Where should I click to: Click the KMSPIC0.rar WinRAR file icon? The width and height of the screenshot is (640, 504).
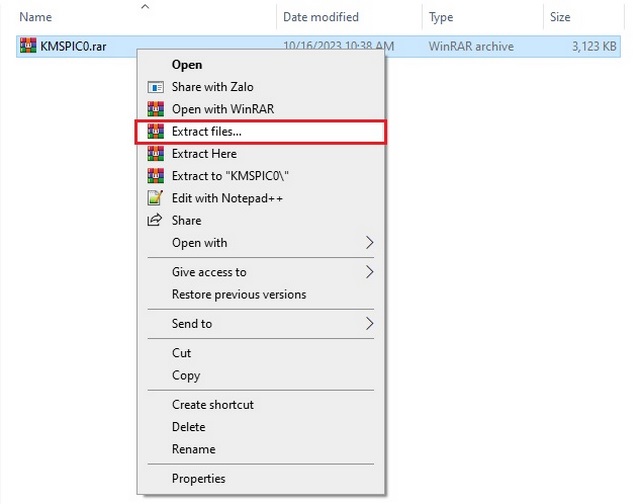[x=28, y=46]
